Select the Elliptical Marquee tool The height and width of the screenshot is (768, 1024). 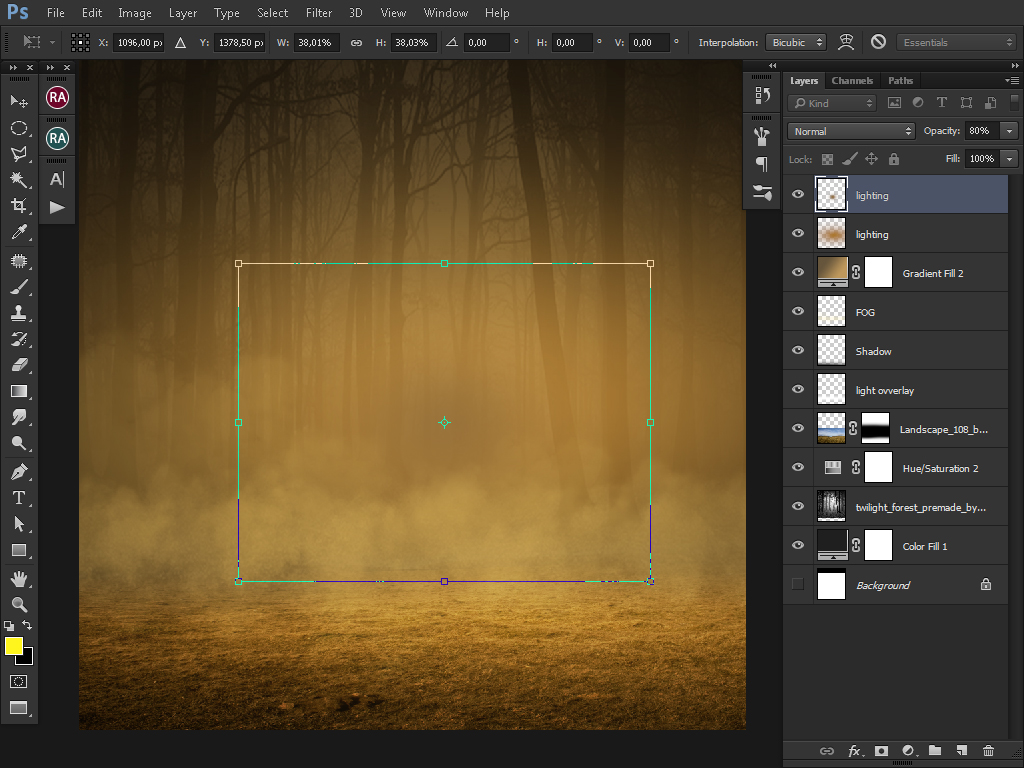(x=19, y=128)
